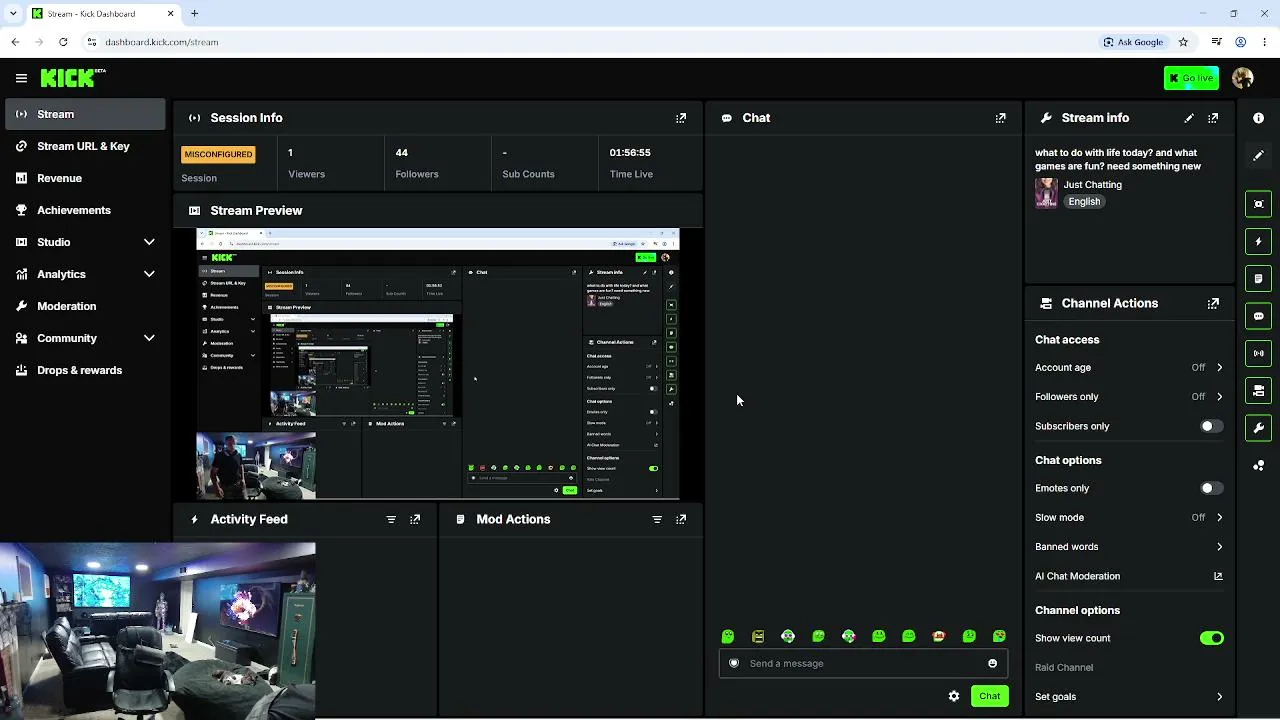1280x720 pixels.
Task: Pop out the Mod Actions panel
Action: pyautogui.click(x=681, y=520)
